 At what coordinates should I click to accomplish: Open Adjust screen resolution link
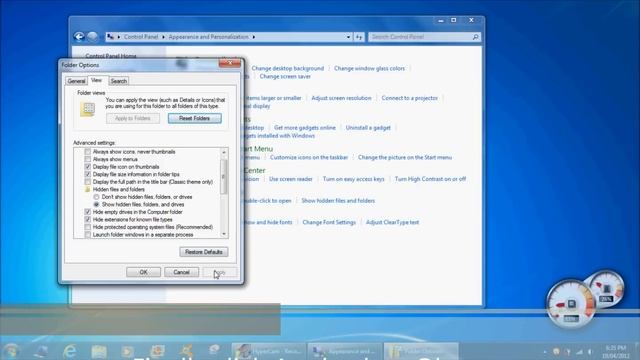[341, 98]
